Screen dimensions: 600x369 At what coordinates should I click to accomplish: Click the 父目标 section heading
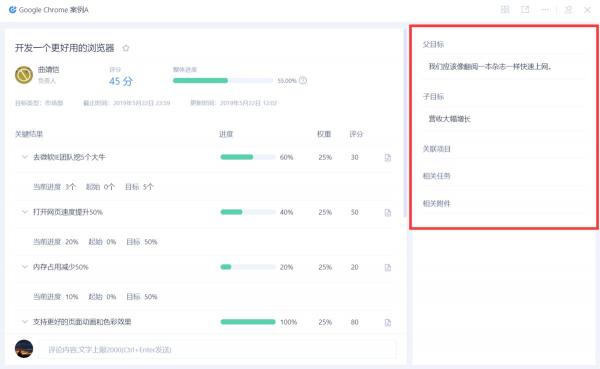pyautogui.click(x=433, y=44)
